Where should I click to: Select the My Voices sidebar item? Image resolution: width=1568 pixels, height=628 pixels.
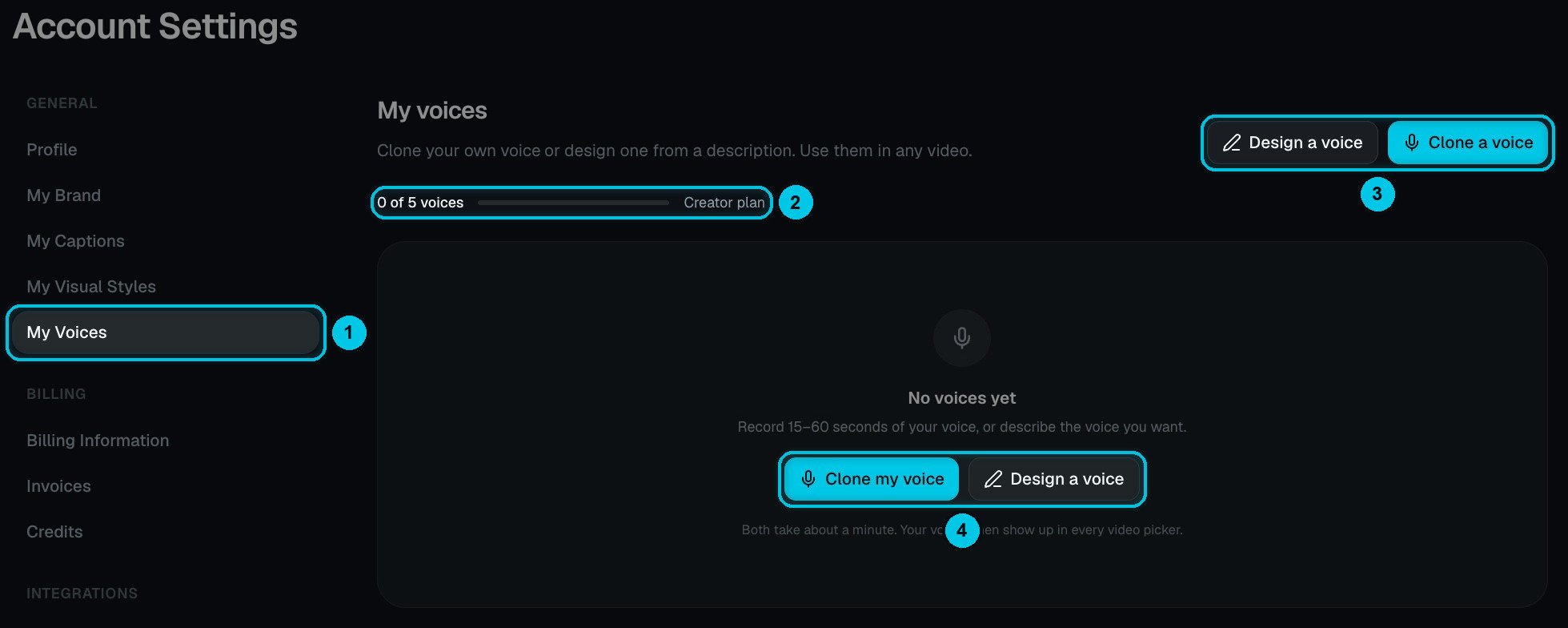tap(166, 332)
